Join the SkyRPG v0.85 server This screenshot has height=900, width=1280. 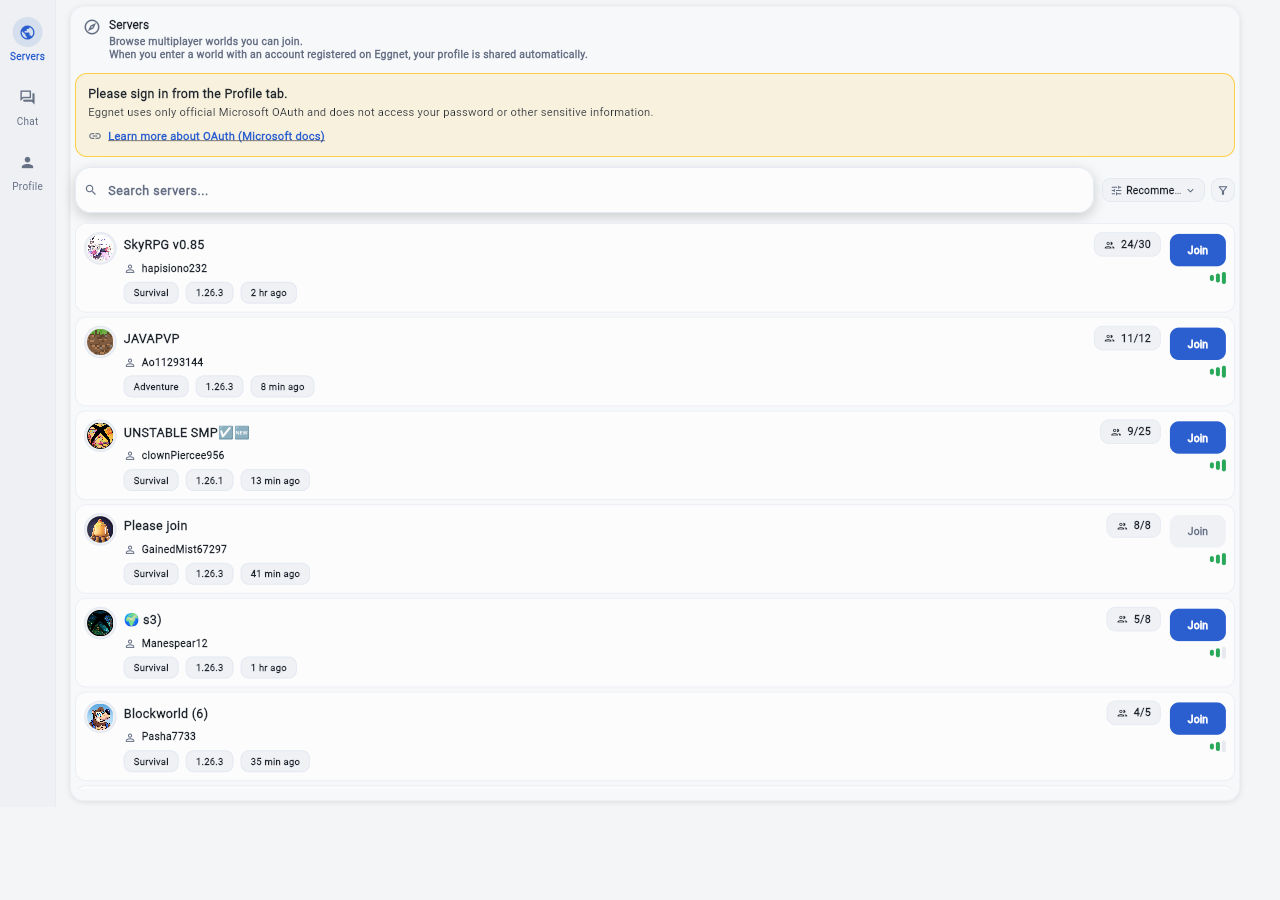click(1197, 250)
